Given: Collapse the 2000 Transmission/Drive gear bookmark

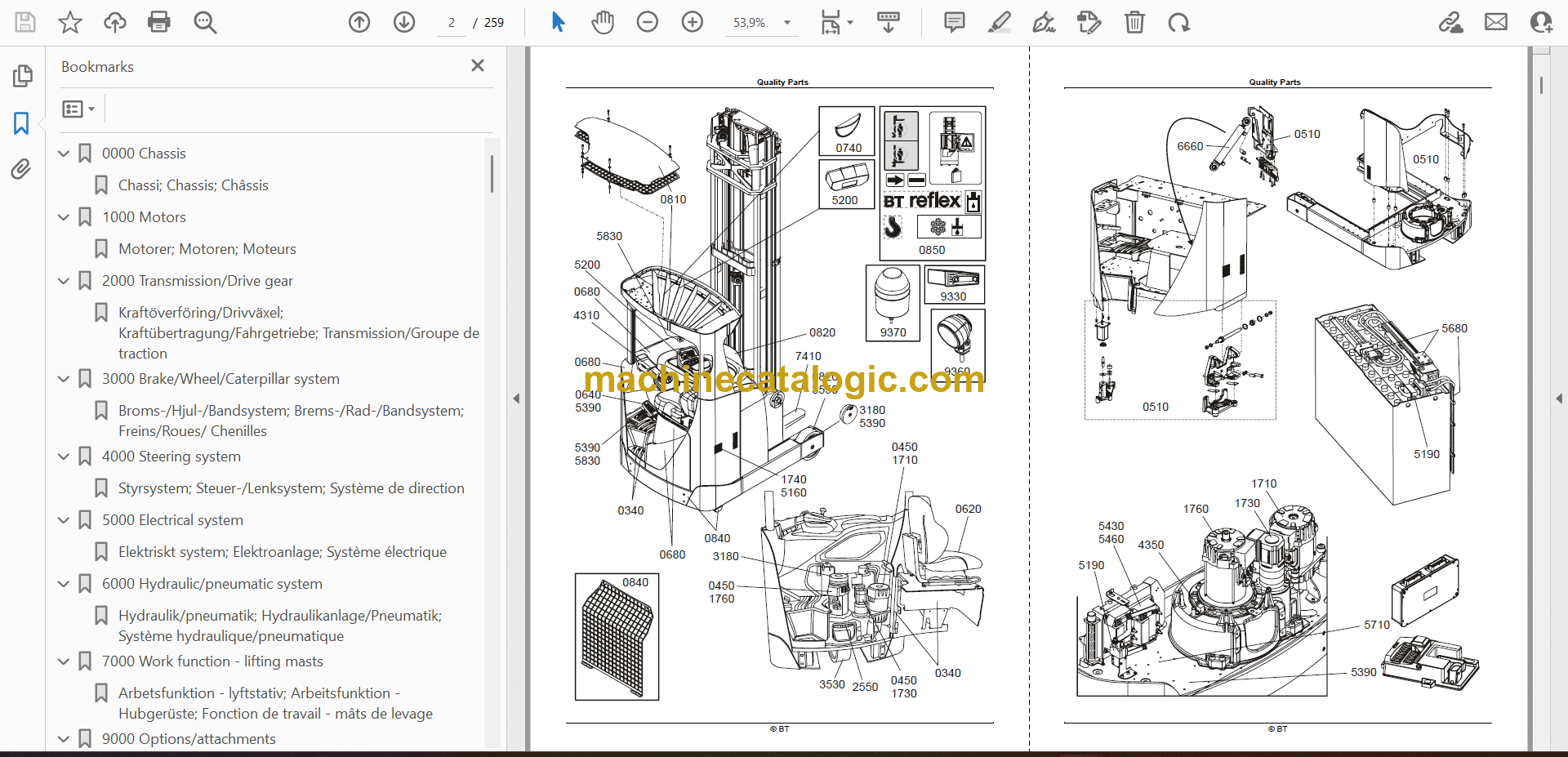Looking at the screenshot, I should 64,280.
